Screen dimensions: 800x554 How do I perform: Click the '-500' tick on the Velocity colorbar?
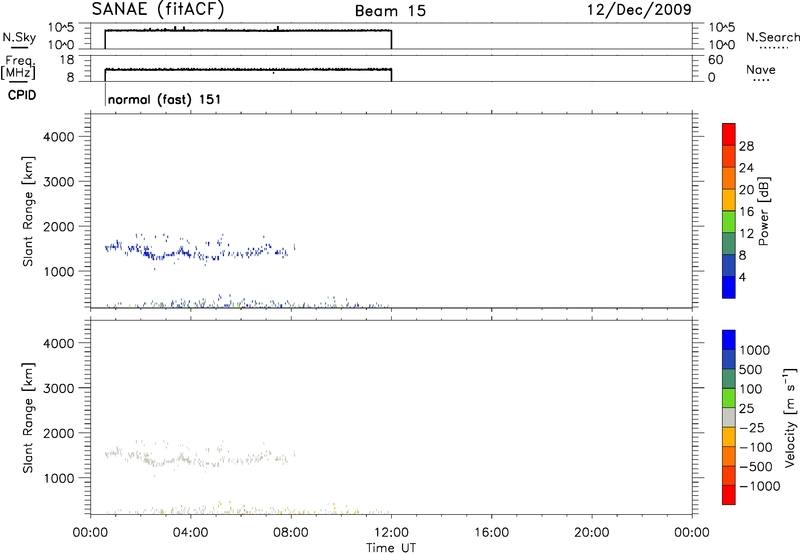click(x=755, y=466)
